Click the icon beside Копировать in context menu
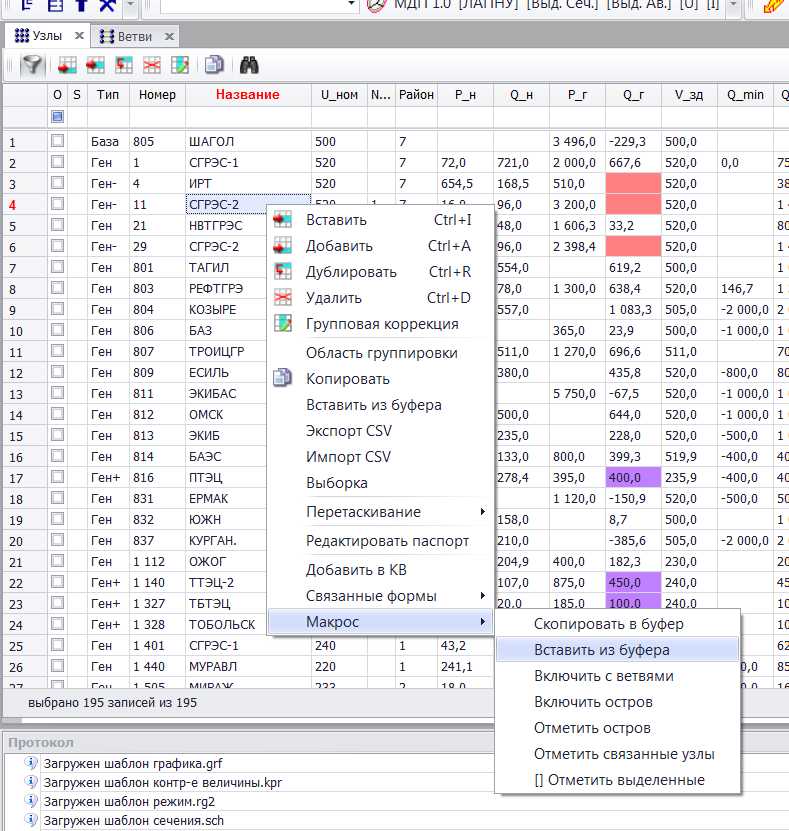 coord(282,378)
